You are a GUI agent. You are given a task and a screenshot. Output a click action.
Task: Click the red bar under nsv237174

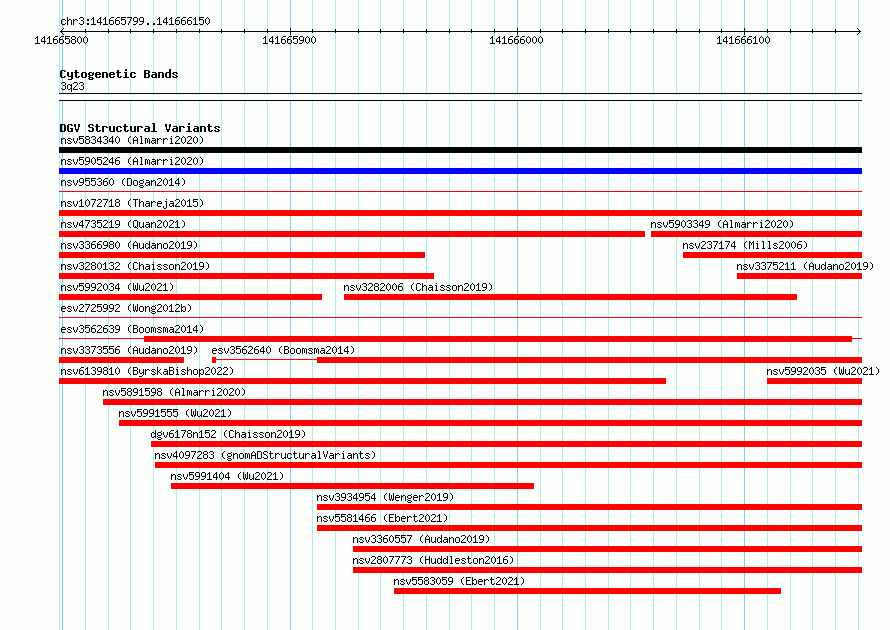click(773, 255)
